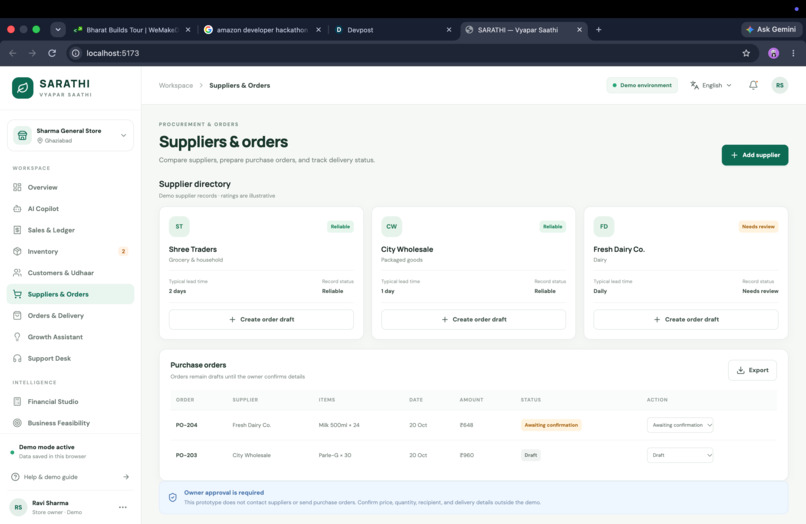Click the shield icon in approval notice
Image resolution: width=806 pixels, height=524 pixels.
[x=173, y=497]
